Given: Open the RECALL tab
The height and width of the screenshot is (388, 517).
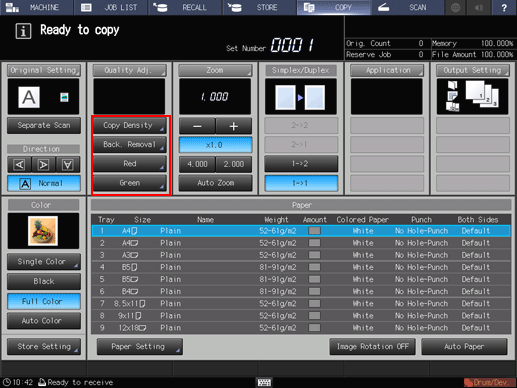Looking at the screenshot, I should coord(185,7).
